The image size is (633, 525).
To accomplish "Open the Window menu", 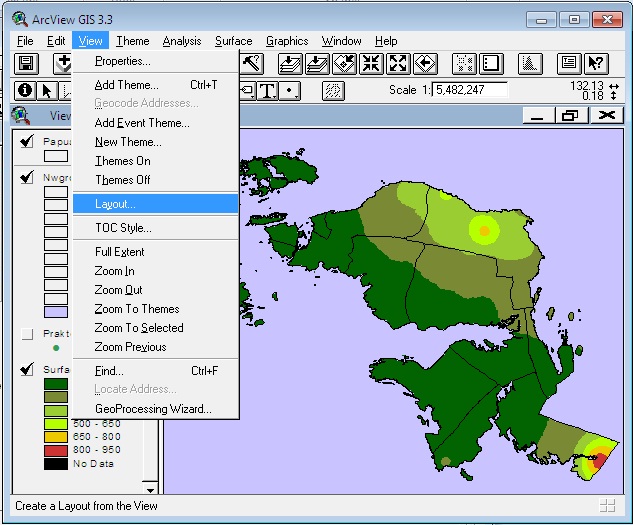I will [x=341, y=41].
